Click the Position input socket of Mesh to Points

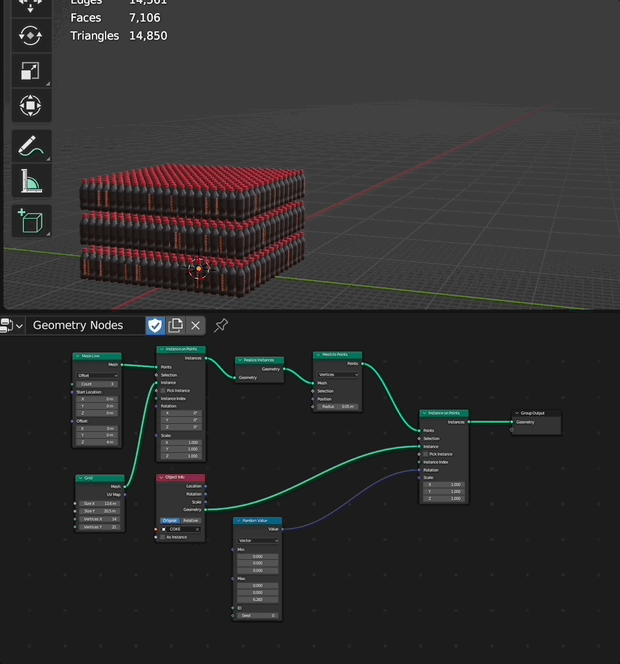pyautogui.click(x=313, y=399)
